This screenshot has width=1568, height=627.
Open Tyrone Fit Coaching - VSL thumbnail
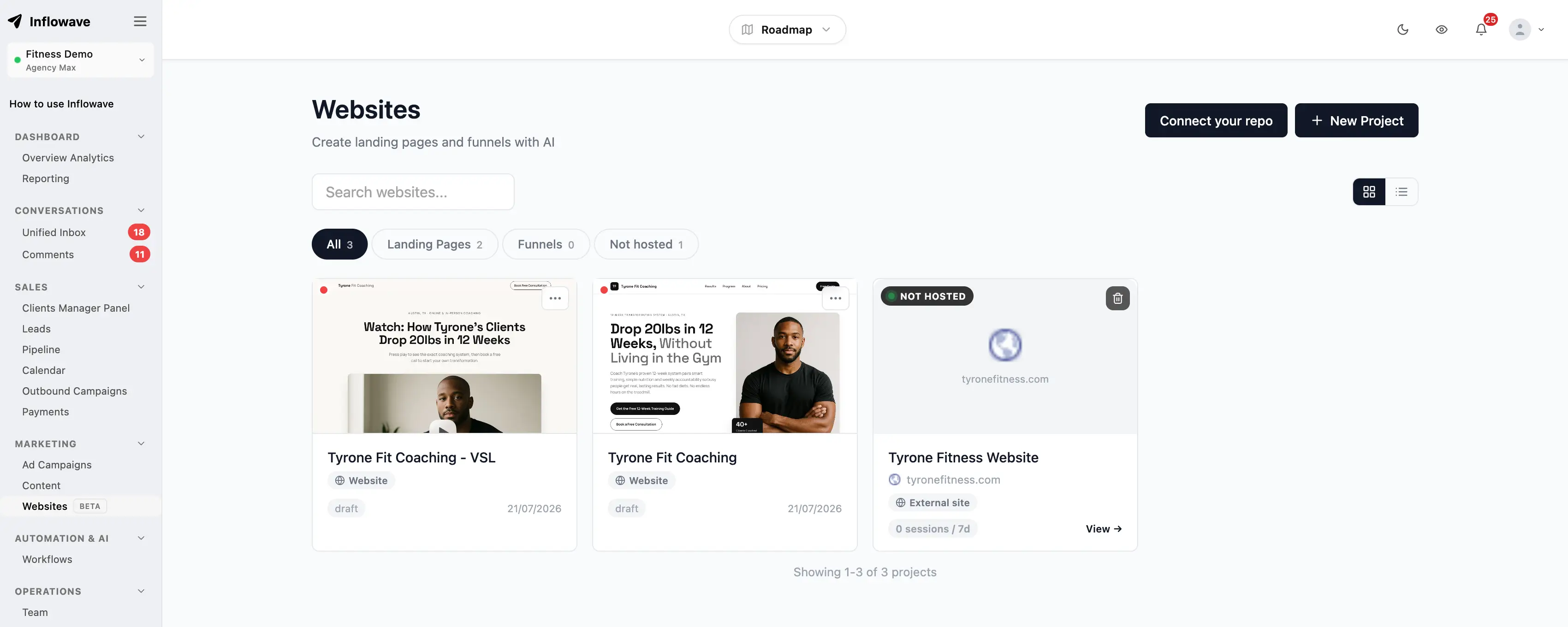445,356
